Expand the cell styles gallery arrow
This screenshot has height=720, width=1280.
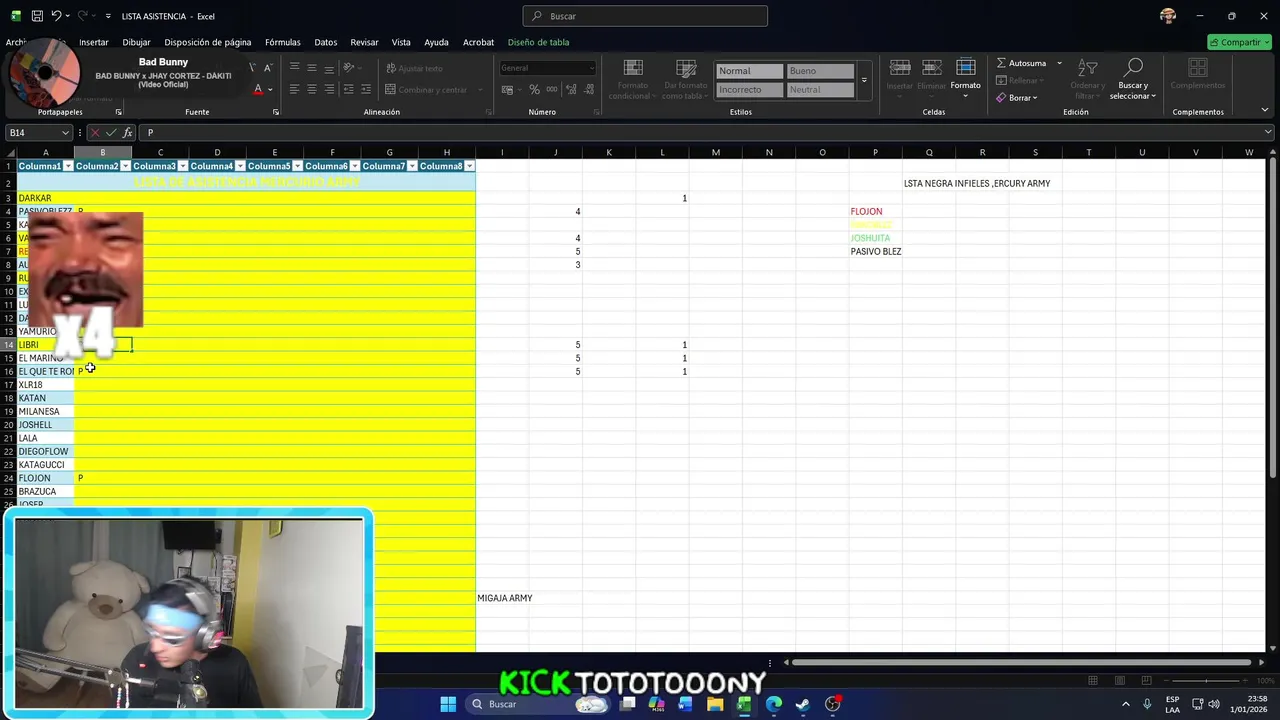point(864,80)
